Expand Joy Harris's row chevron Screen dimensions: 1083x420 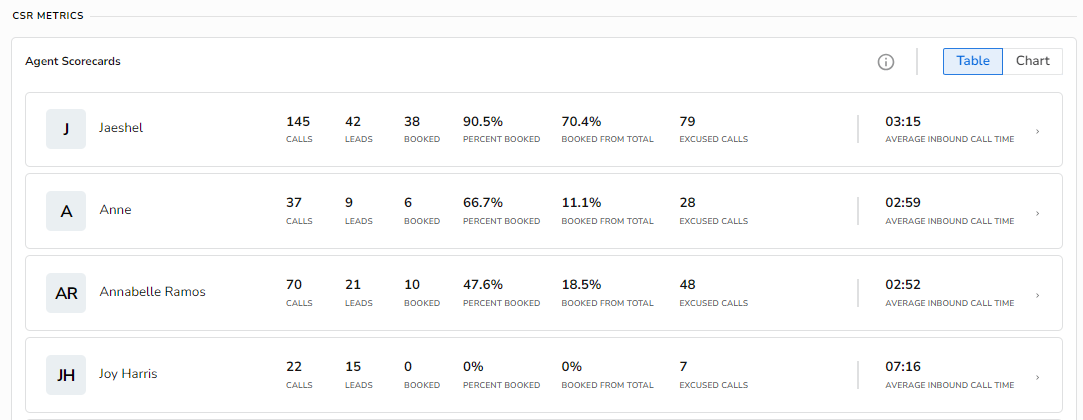(1037, 377)
